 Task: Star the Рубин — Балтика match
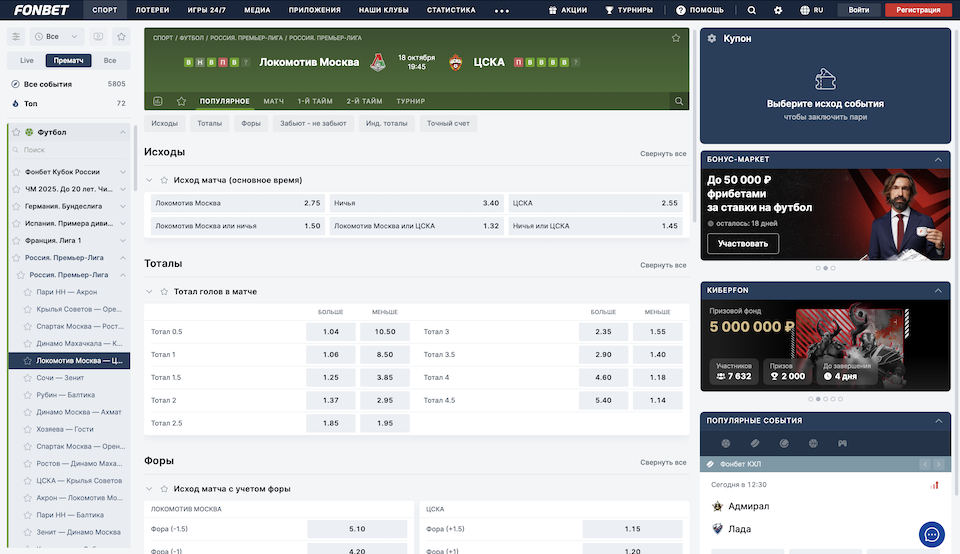point(28,395)
